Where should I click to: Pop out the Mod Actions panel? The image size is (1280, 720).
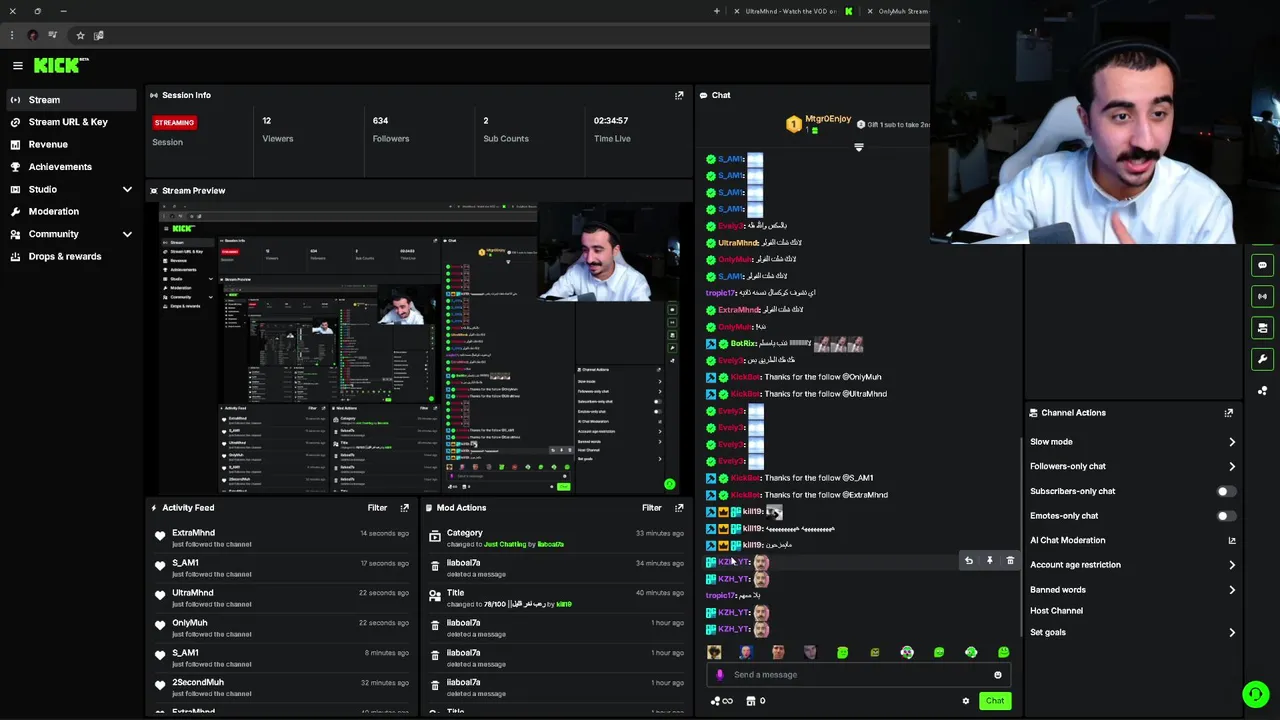679,508
